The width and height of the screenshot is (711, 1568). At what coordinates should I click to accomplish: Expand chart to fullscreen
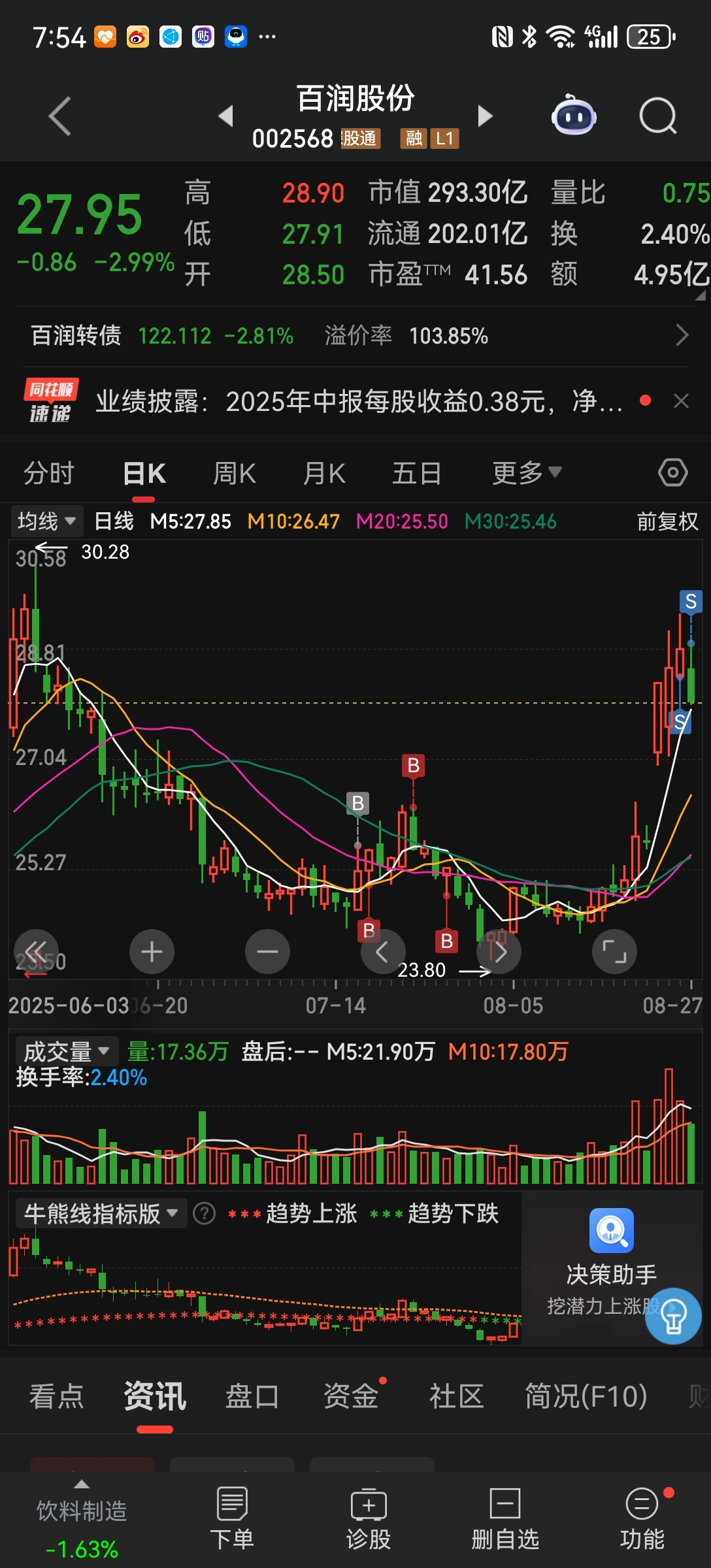point(614,951)
